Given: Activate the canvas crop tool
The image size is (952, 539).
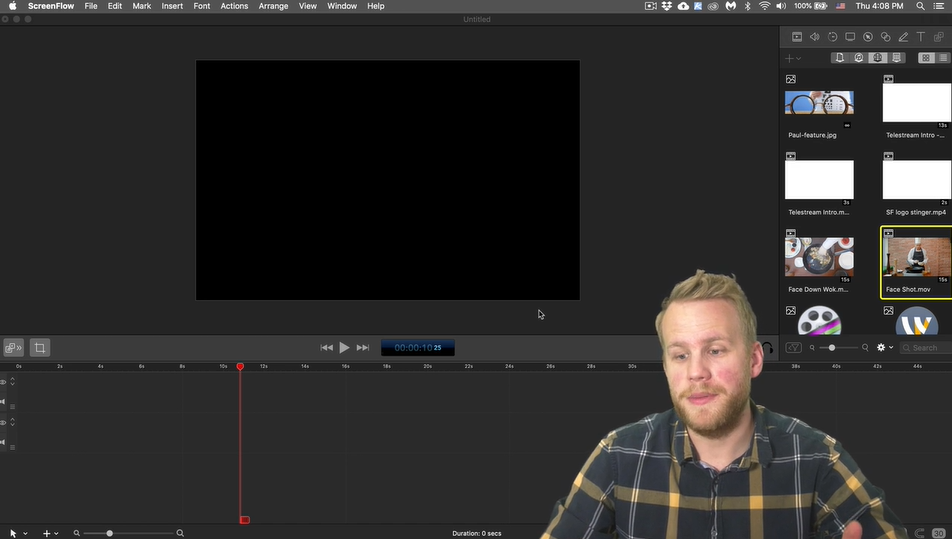Looking at the screenshot, I should coord(40,348).
